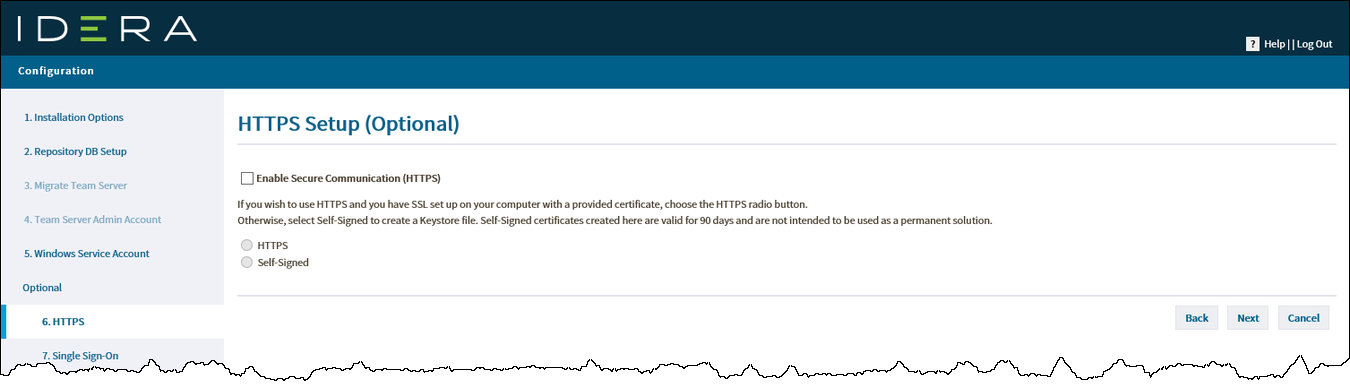Click the Cancel button
This screenshot has height=387, width=1350.
point(1303,318)
